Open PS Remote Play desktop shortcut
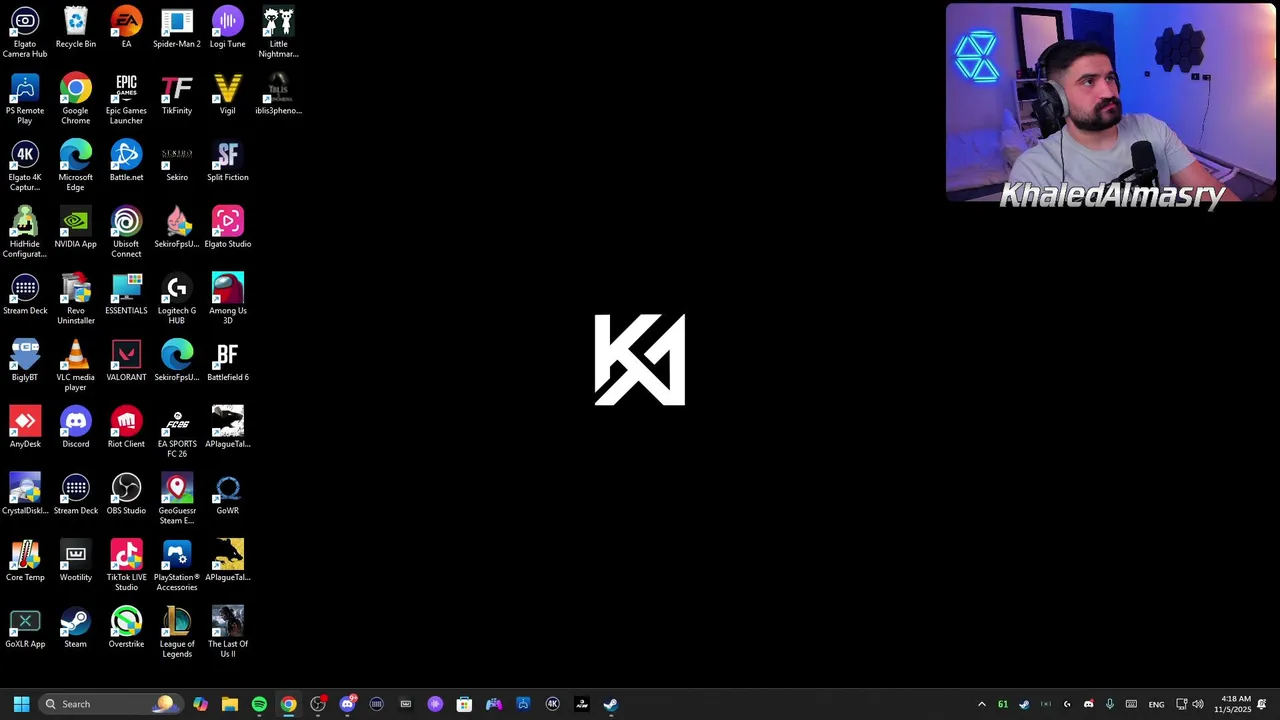This screenshot has height=720, width=1280. [25, 99]
